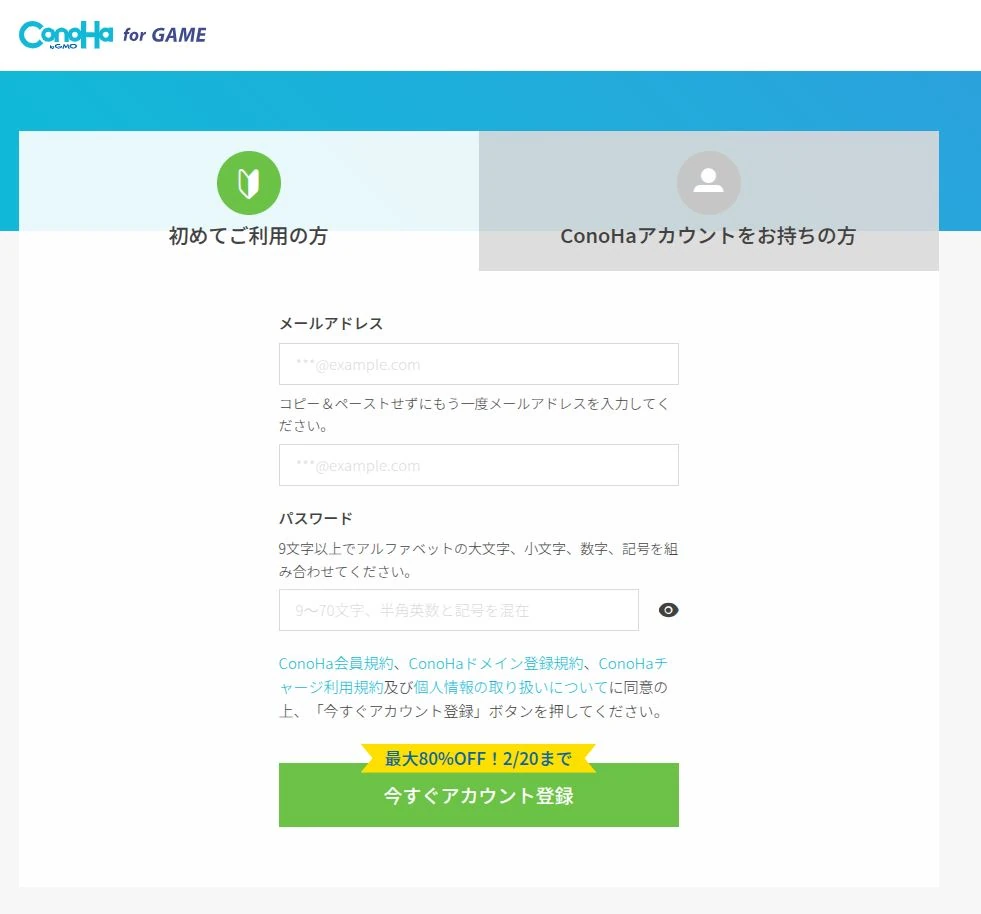Focus the パスワード input field
The height and width of the screenshot is (914, 981).
tap(459, 610)
